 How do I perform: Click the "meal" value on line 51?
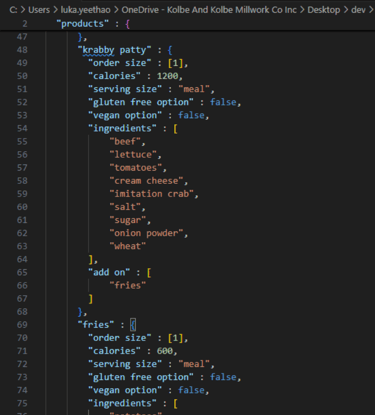194,89
